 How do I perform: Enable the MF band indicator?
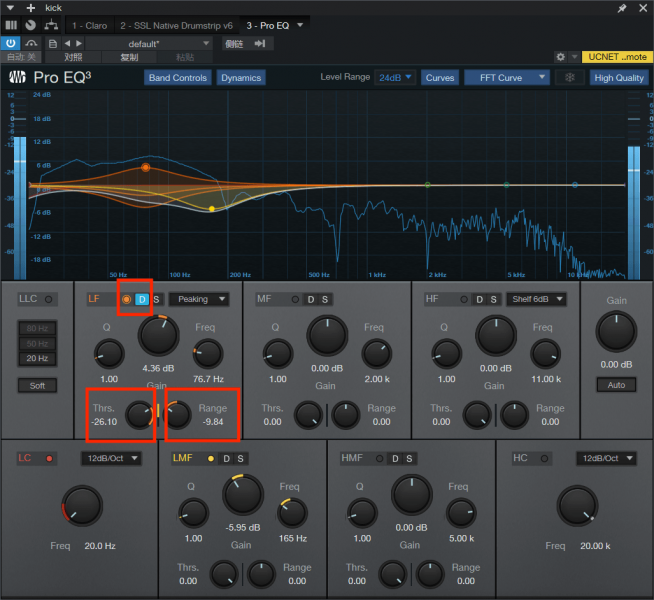(x=295, y=299)
